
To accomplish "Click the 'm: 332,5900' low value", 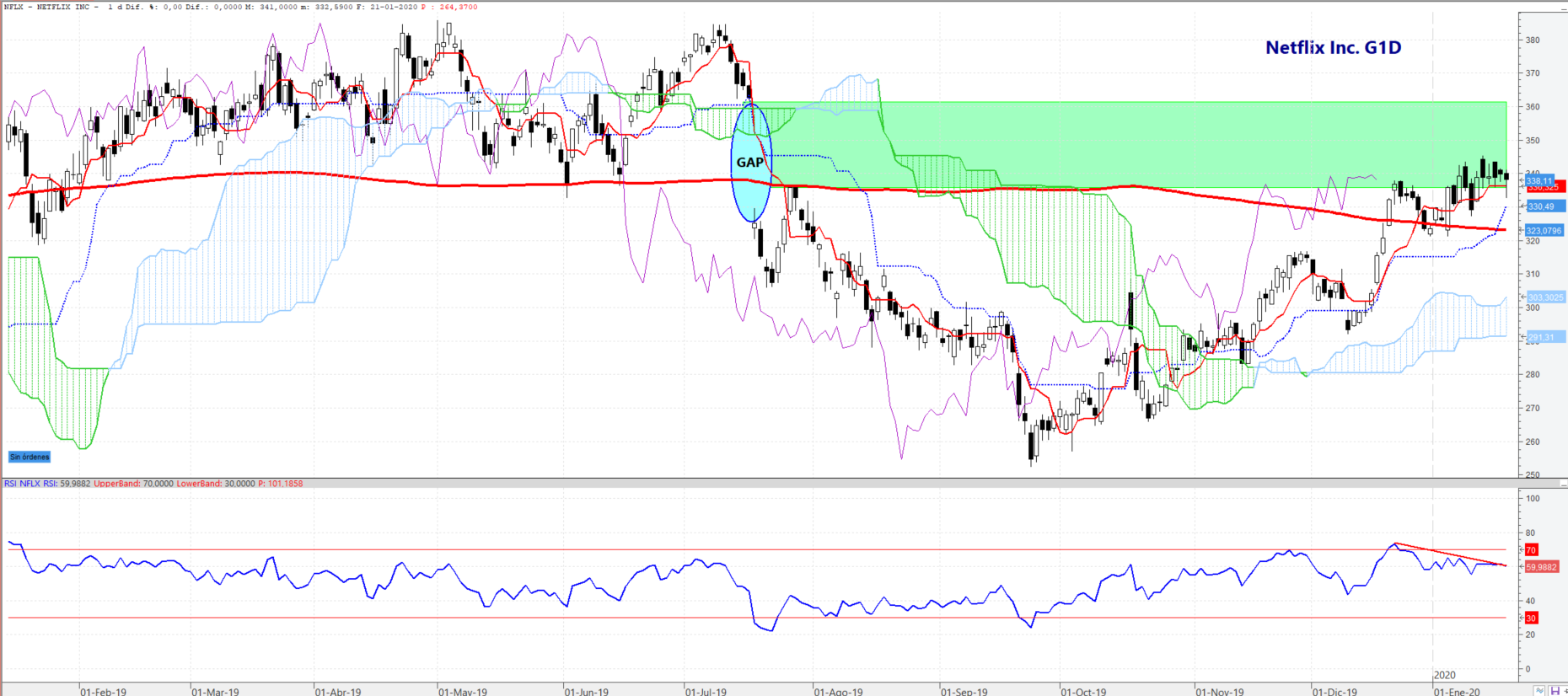I will [x=328, y=7].
